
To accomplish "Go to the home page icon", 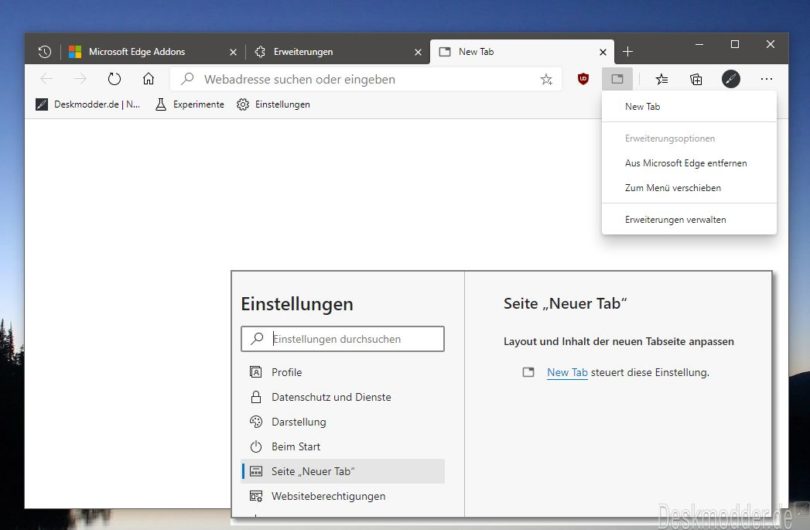I will 148,79.
